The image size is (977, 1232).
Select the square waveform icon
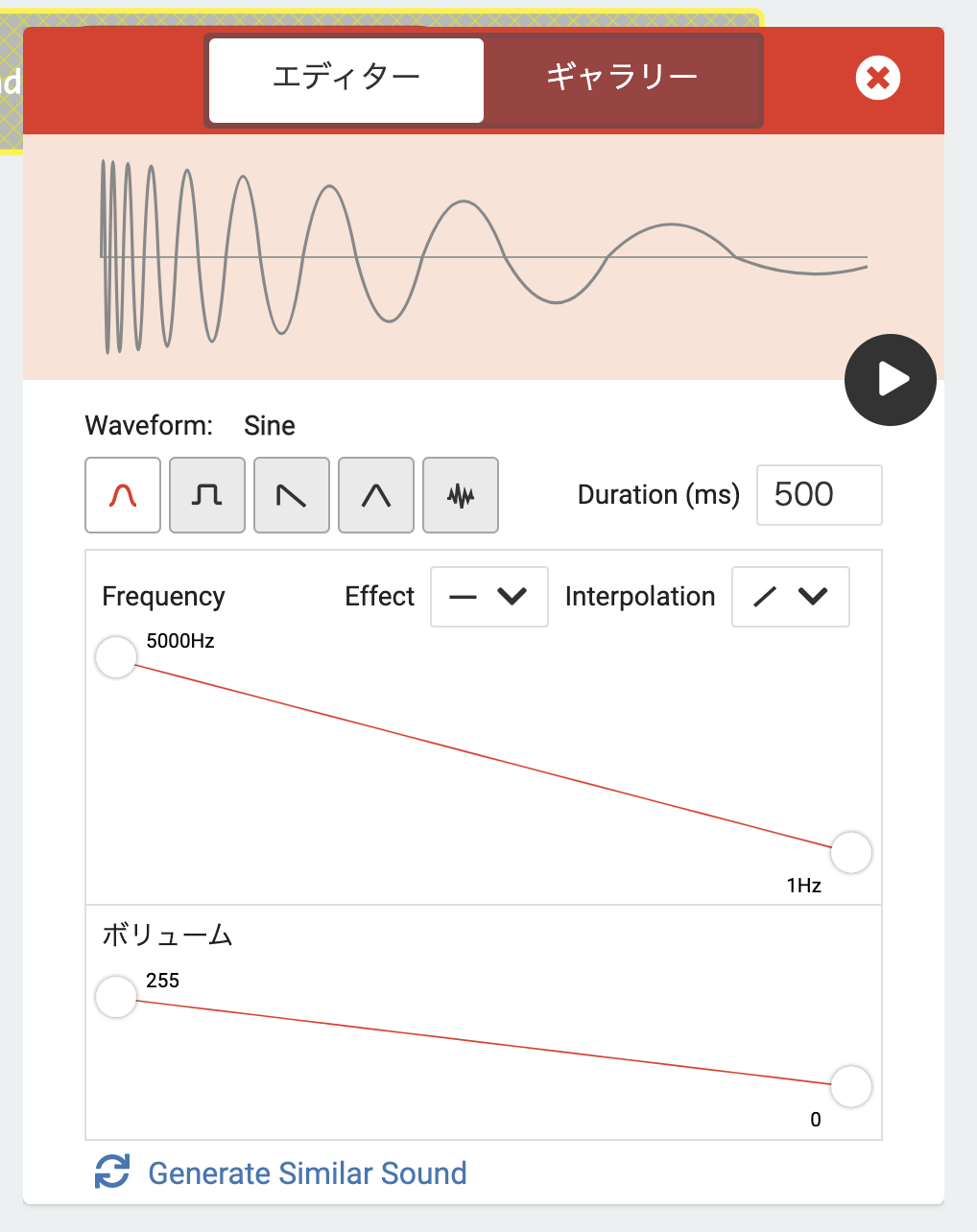pyautogui.click(x=207, y=495)
